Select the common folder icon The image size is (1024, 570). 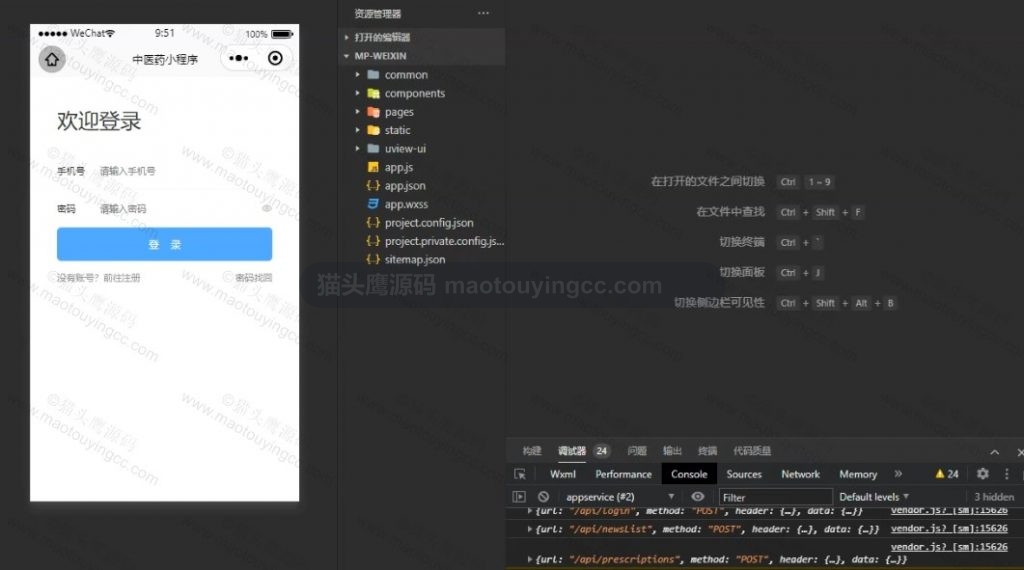point(374,74)
